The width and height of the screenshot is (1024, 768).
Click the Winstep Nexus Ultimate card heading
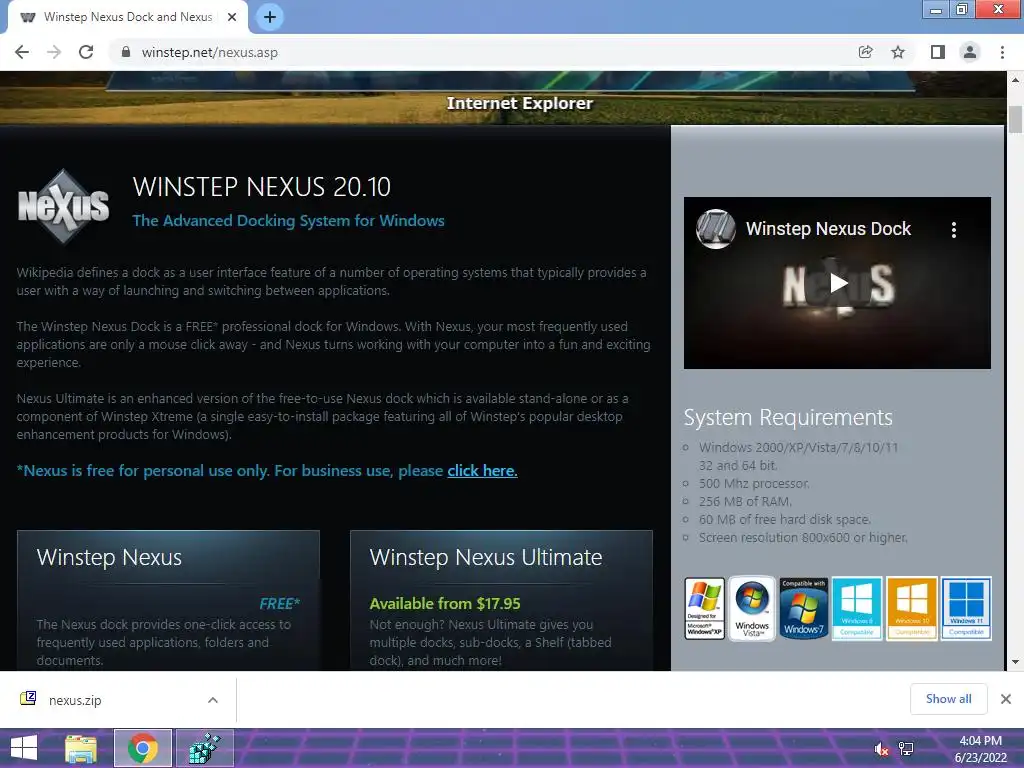pyautogui.click(x=485, y=557)
